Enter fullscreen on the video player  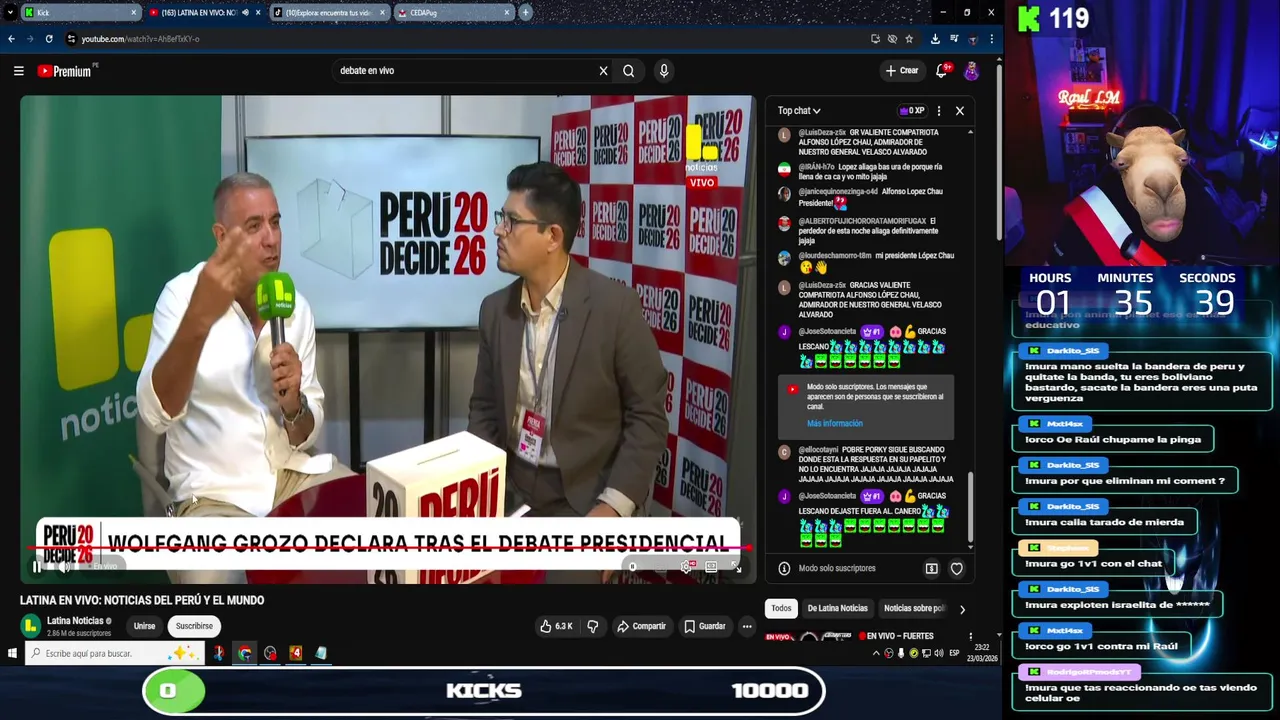point(736,567)
